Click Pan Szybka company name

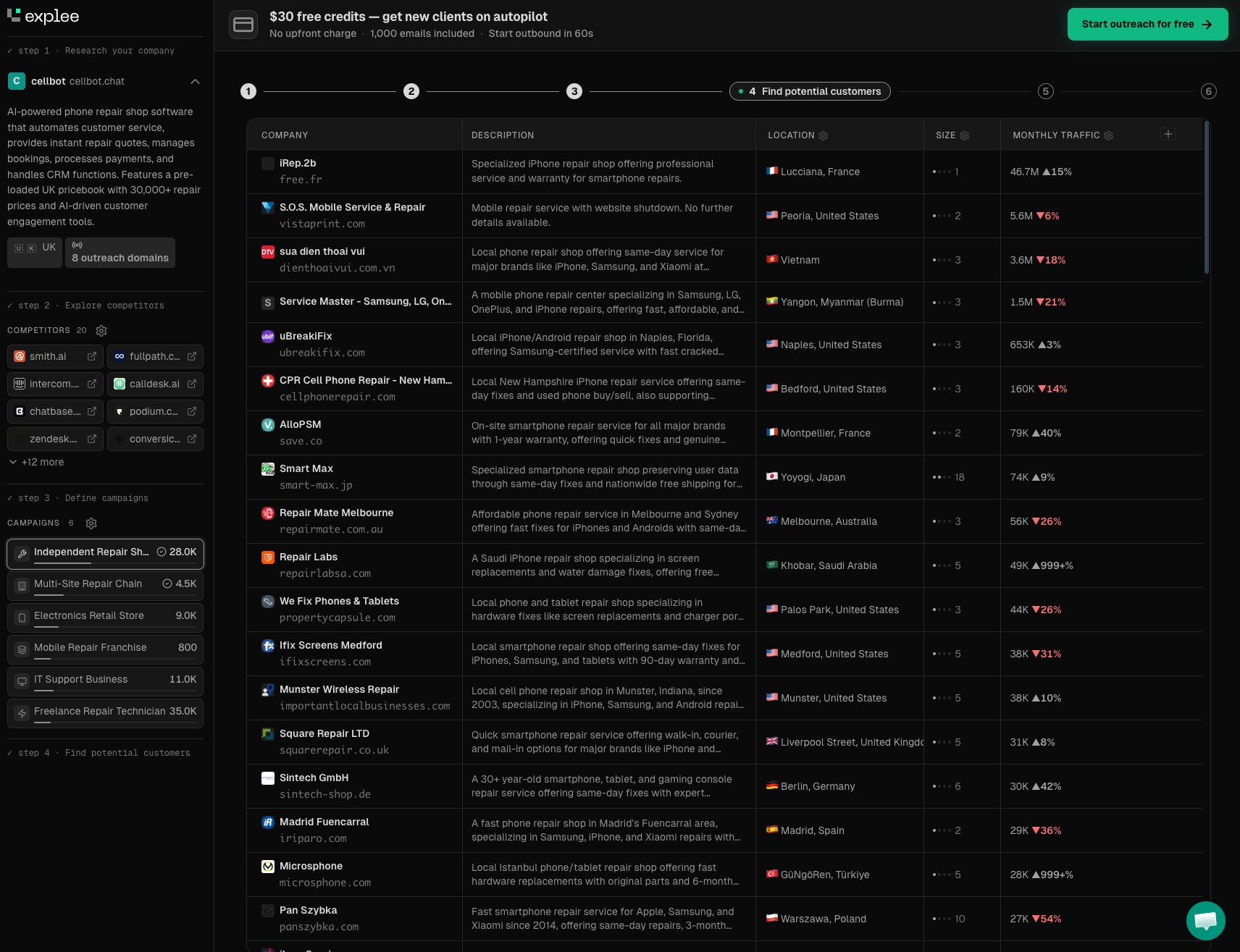tap(308, 910)
